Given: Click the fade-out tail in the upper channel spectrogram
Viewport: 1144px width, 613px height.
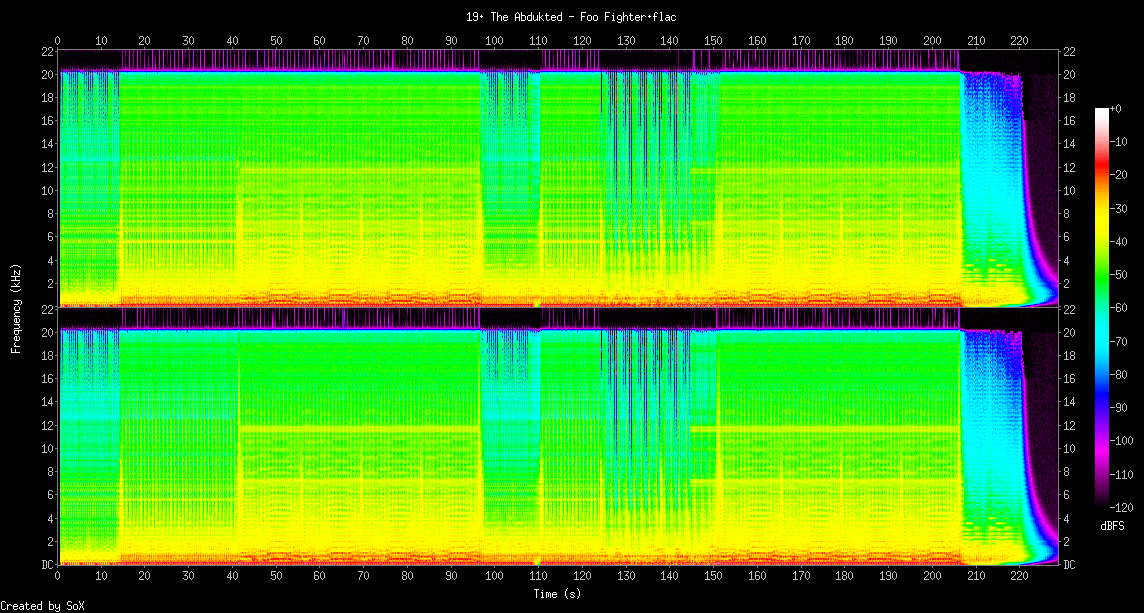Looking at the screenshot, I should pos(1000,200).
